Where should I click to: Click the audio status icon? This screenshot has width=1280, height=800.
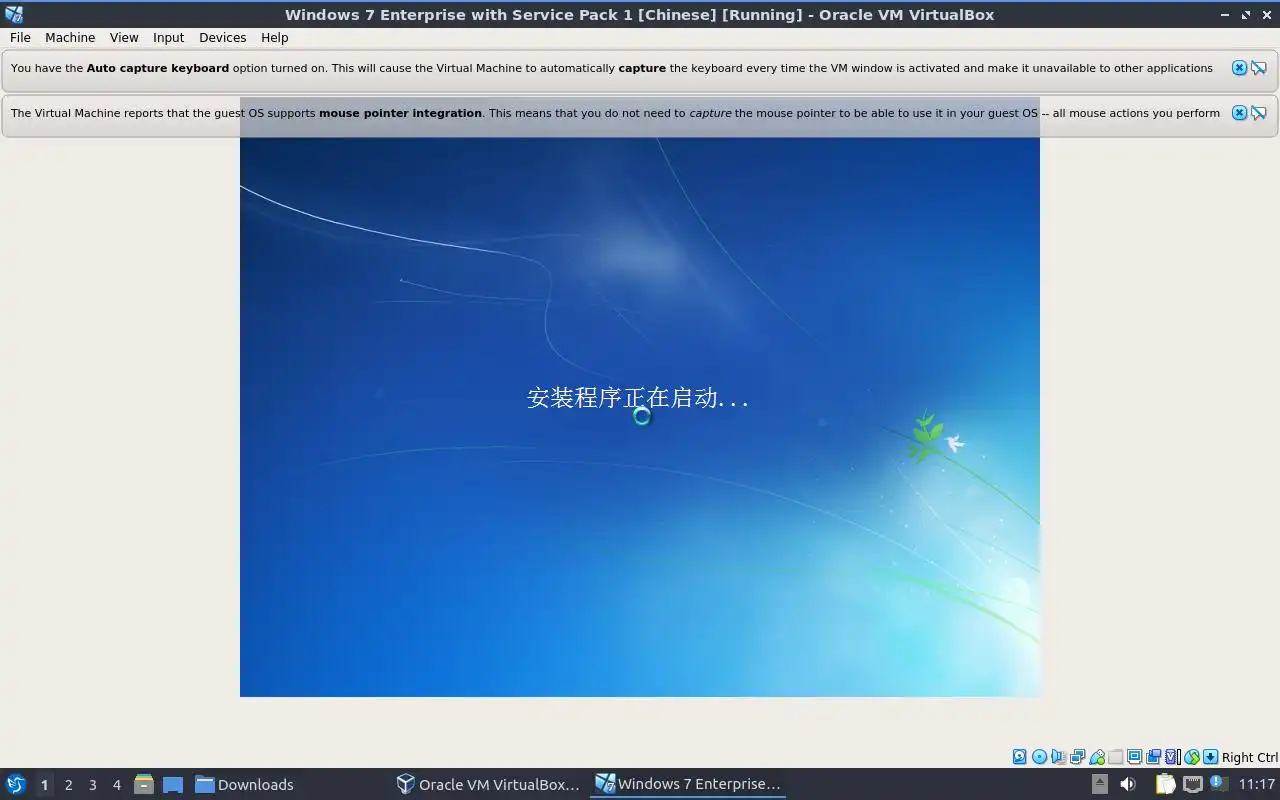[x=1058, y=757]
